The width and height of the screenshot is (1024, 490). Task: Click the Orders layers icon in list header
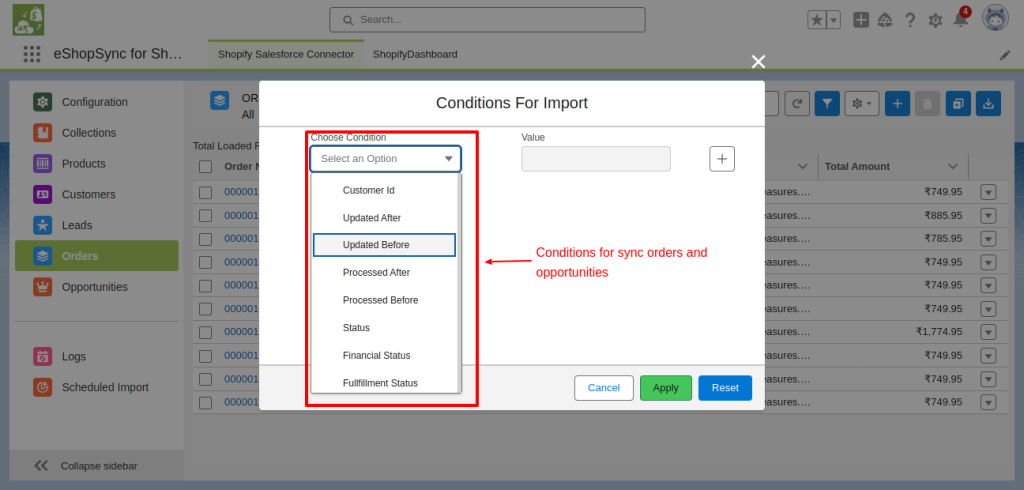coord(219,101)
